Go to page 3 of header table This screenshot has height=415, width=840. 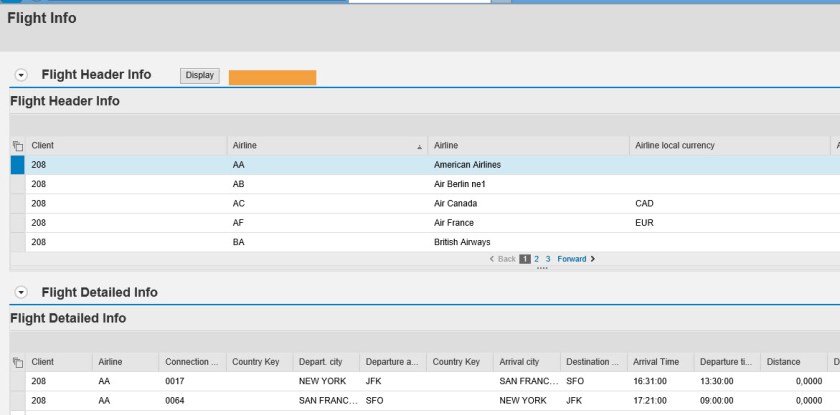pos(548,259)
